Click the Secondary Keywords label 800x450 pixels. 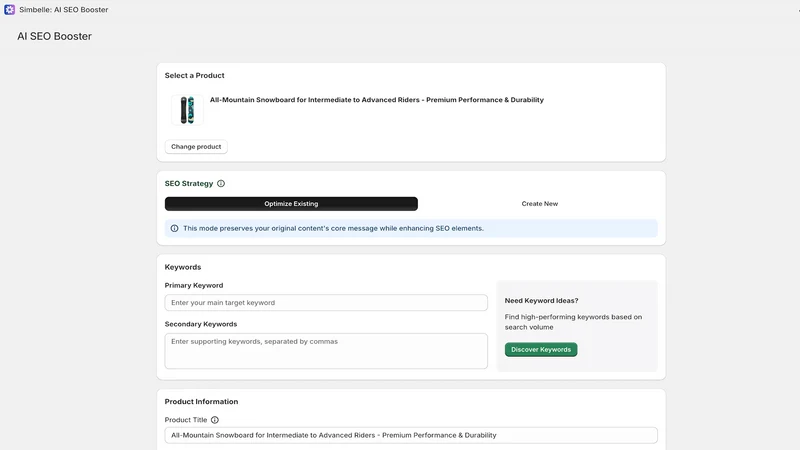pos(201,324)
